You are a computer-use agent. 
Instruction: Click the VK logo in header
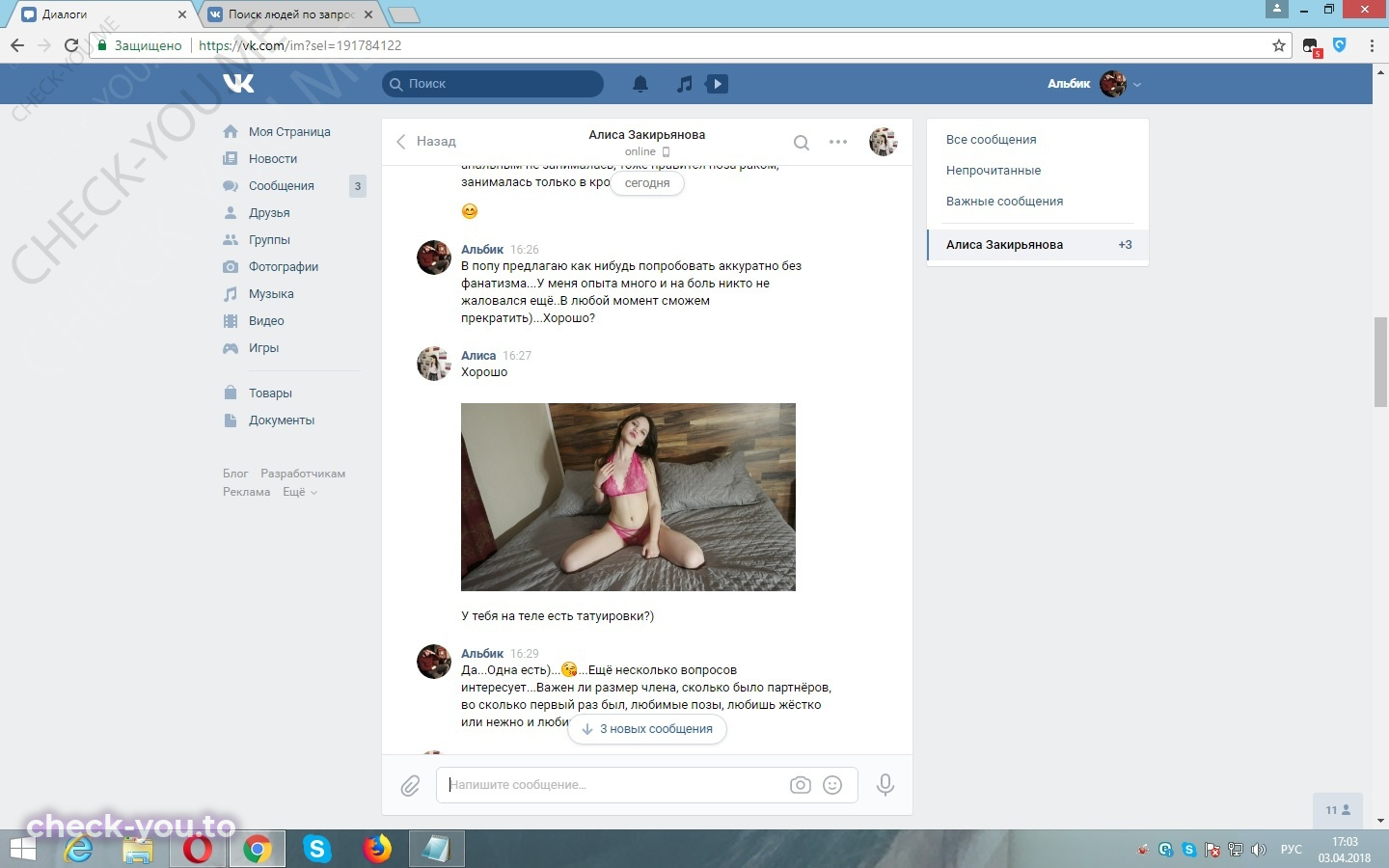[238, 83]
